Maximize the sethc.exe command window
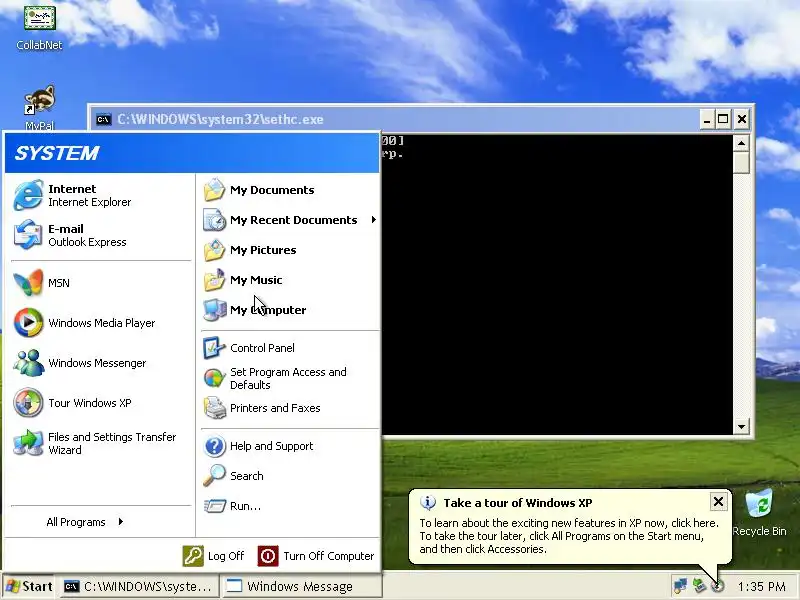Viewport: 800px width, 600px height. point(723,119)
